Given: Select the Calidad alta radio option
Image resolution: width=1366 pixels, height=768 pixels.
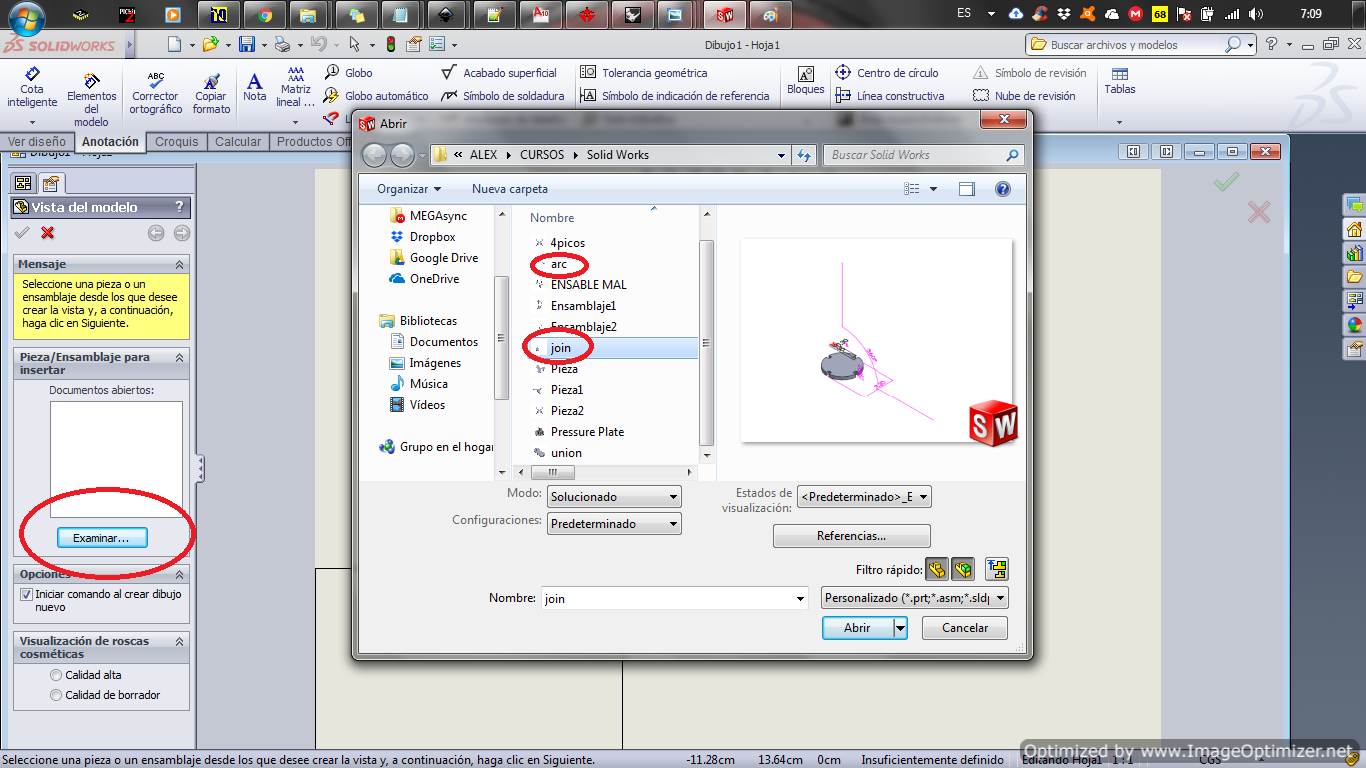Looking at the screenshot, I should (x=56, y=675).
